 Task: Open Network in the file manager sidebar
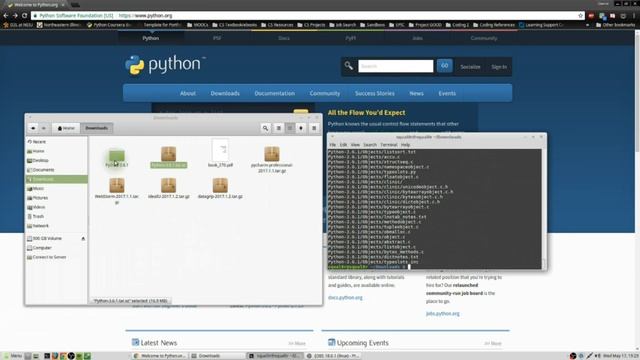56,226
